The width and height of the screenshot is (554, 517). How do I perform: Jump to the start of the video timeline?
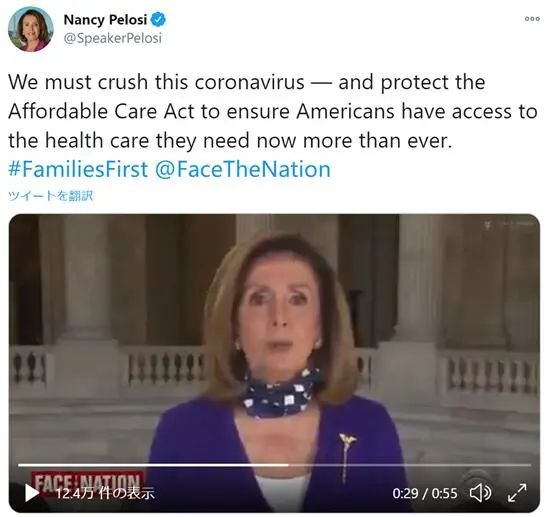coord(20,465)
